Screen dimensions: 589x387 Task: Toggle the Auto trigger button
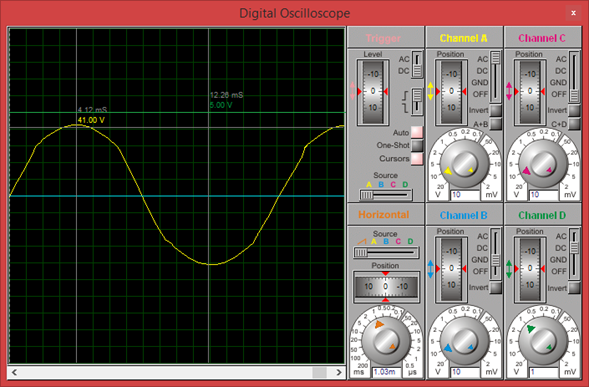point(417,132)
